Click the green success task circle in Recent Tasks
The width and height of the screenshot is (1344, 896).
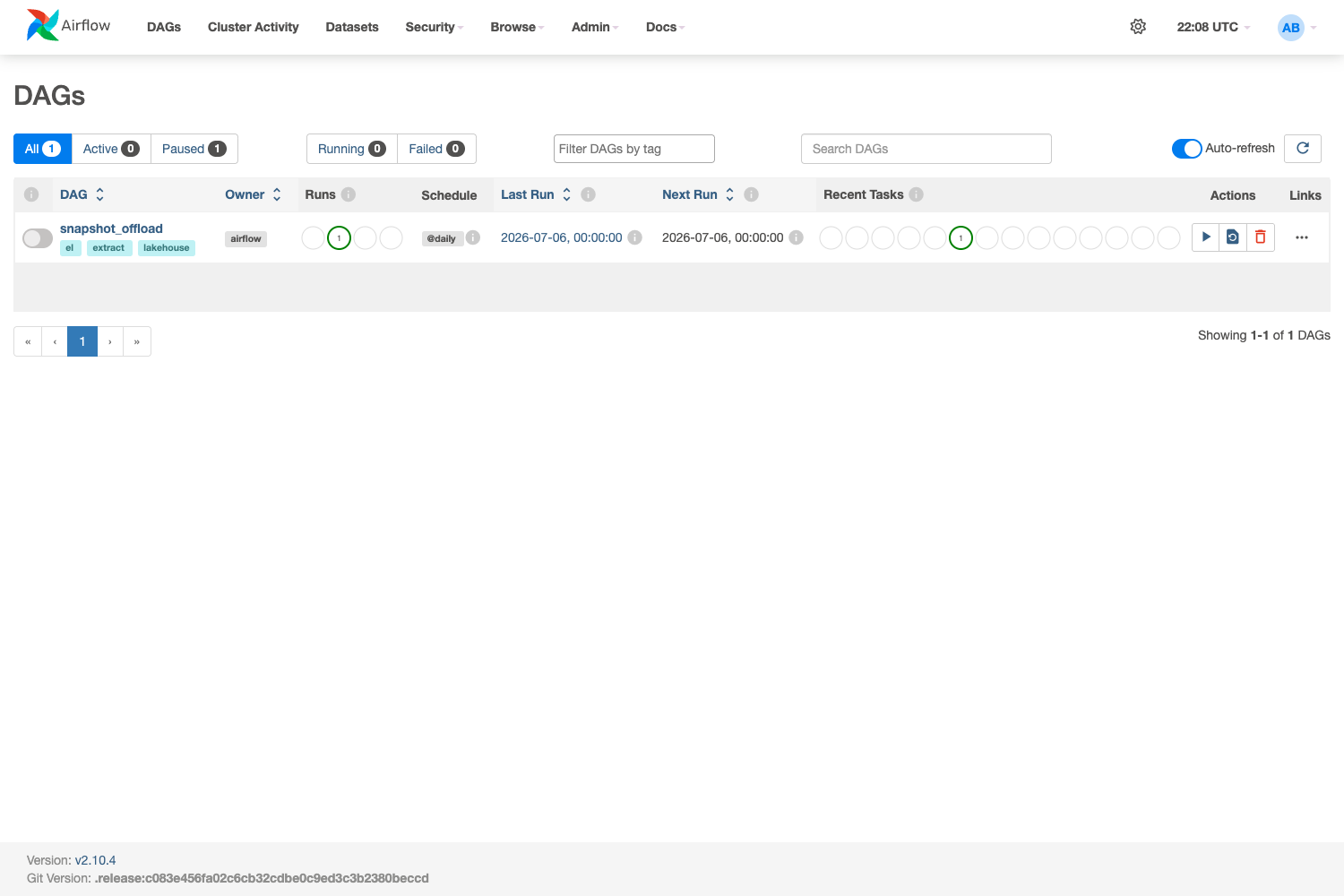(961, 237)
